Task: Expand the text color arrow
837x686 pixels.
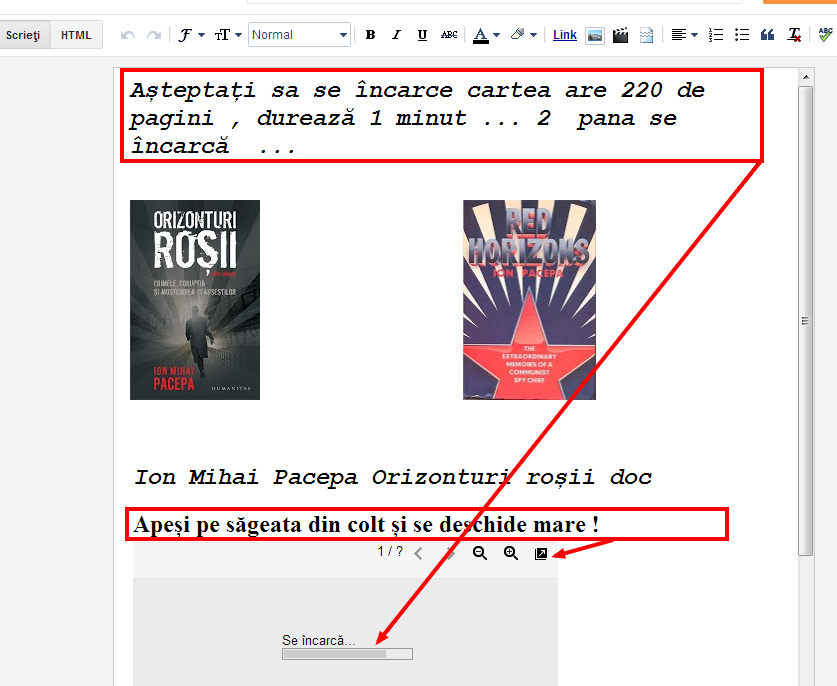Action: coord(496,35)
